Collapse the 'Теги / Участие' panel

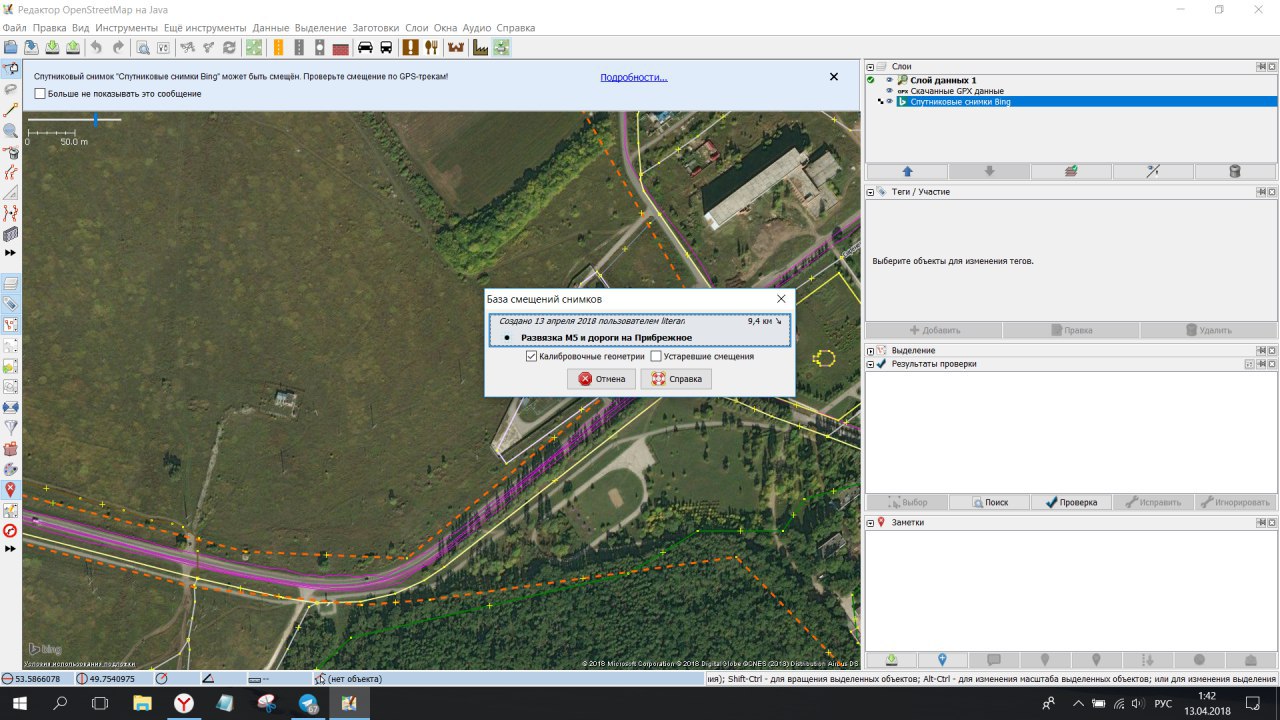click(x=870, y=191)
